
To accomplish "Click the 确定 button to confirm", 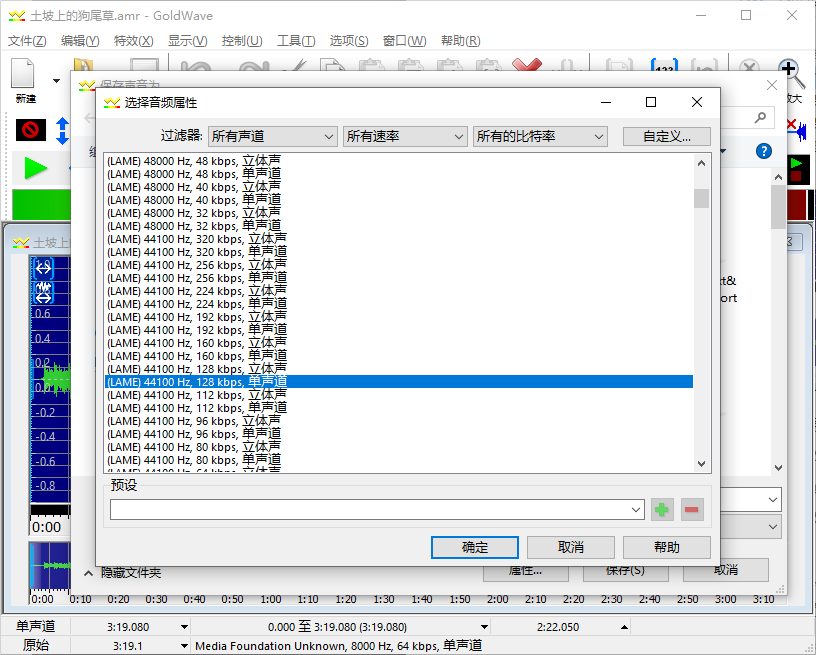I will pyautogui.click(x=474, y=547).
